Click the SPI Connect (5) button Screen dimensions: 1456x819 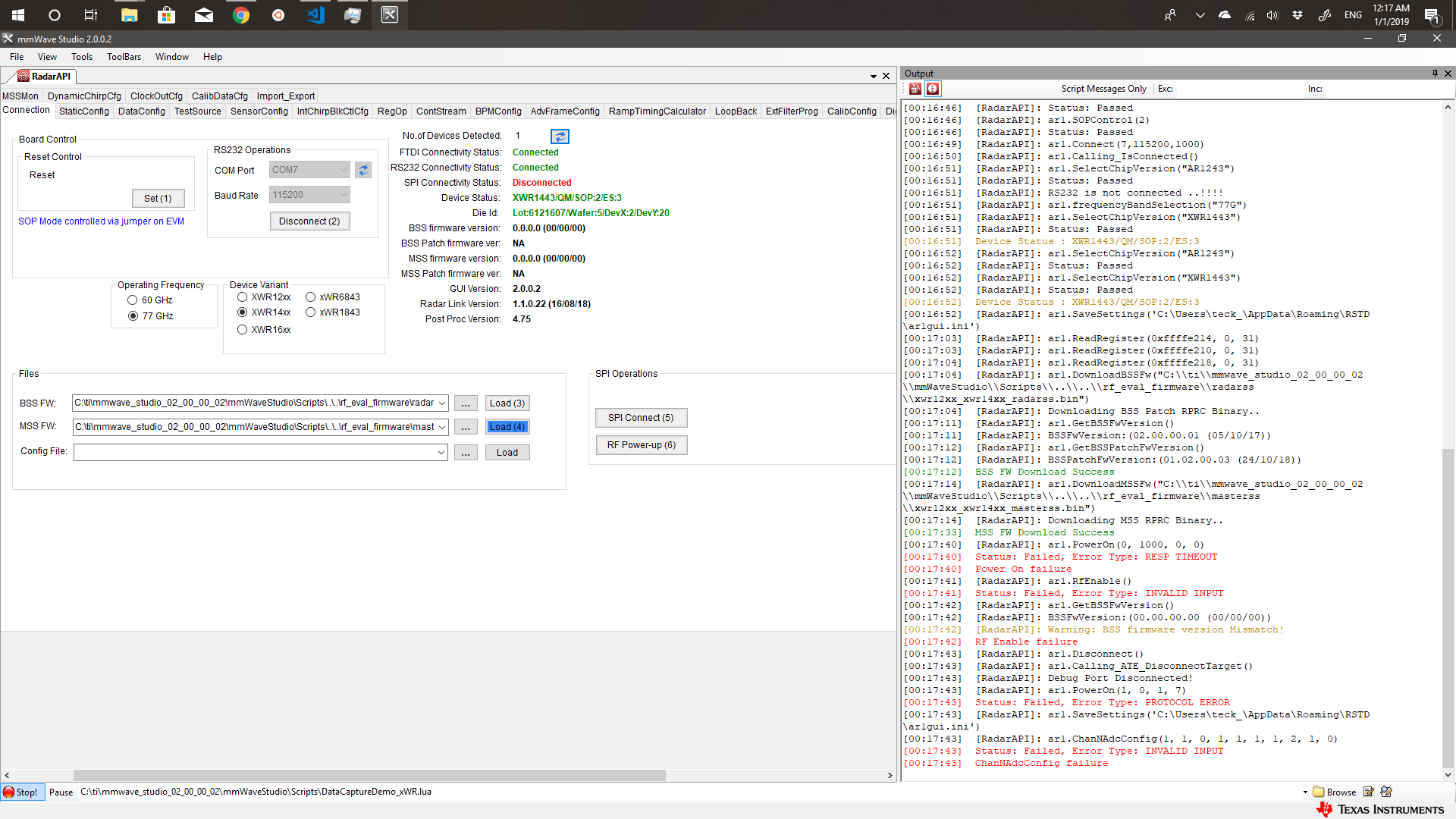(x=641, y=418)
